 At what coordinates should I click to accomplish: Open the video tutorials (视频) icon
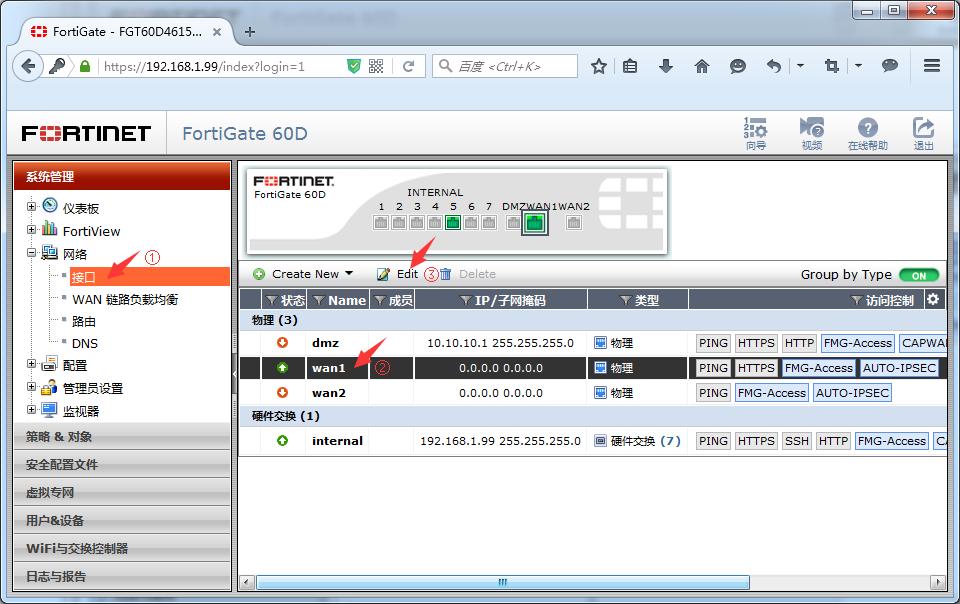coord(812,130)
